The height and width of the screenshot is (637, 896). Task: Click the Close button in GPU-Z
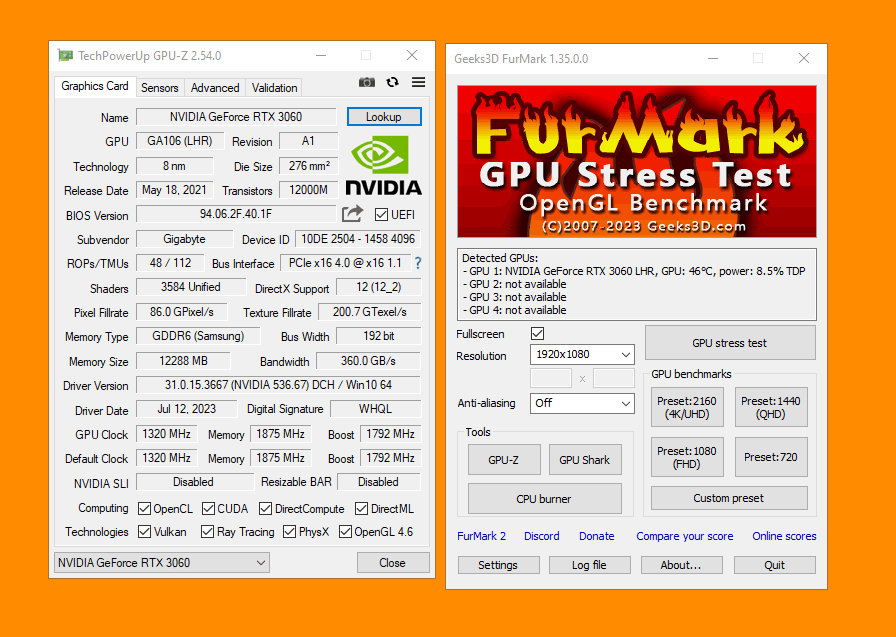pyautogui.click(x=393, y=563)
